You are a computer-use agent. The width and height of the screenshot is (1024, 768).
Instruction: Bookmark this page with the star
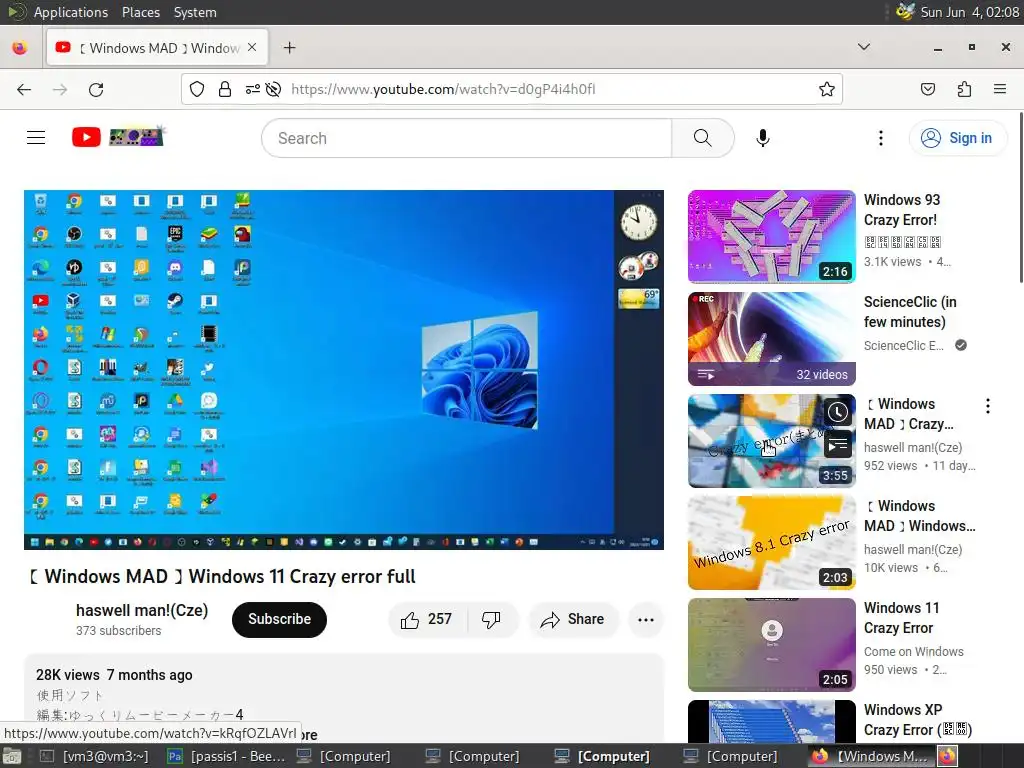[827, 89]
